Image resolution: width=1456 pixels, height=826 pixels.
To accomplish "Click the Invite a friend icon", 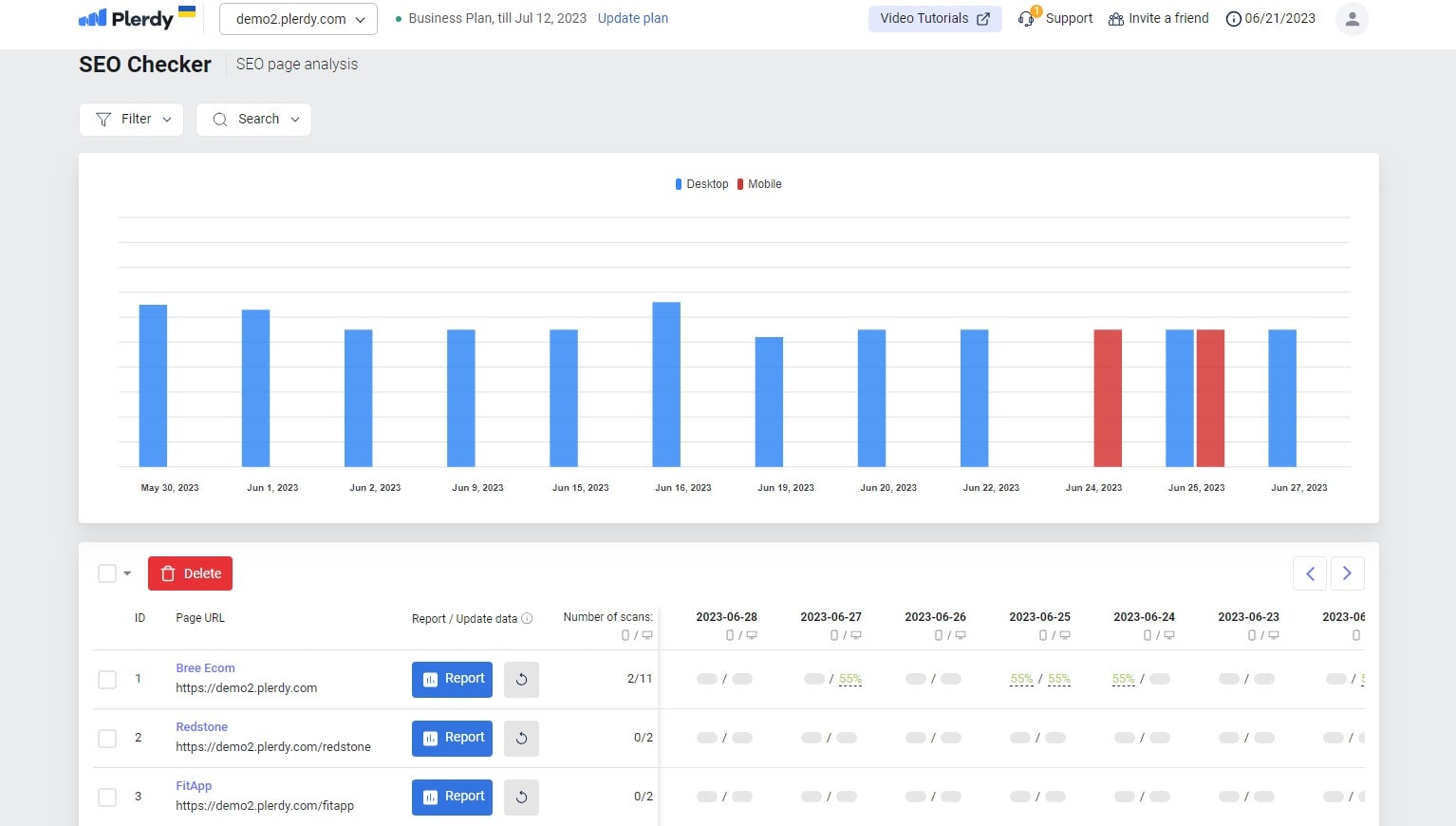I will coord(1114,18).
